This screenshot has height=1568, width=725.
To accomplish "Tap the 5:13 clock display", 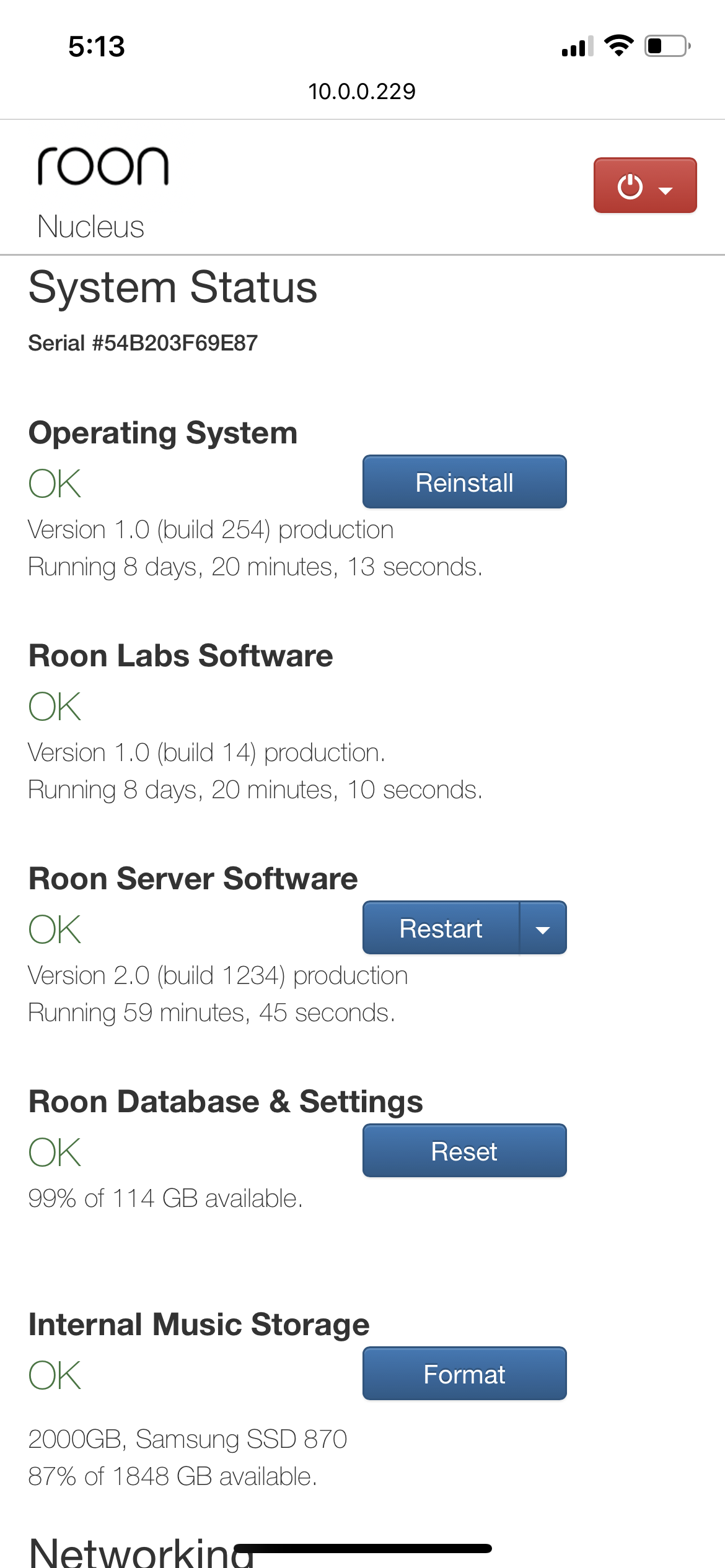I will pos(96,46).
